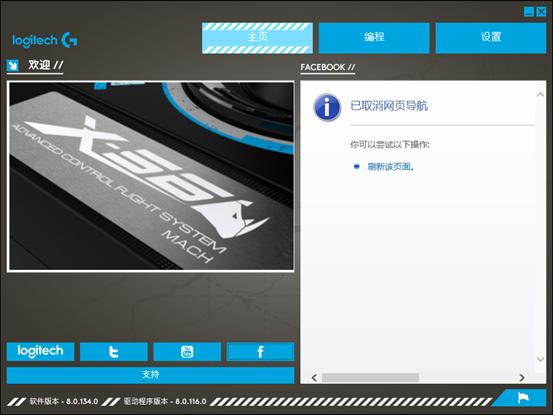Click the 欢迎 // heading
The height and width of the screenshot is (415, 553).
[46, 65]
